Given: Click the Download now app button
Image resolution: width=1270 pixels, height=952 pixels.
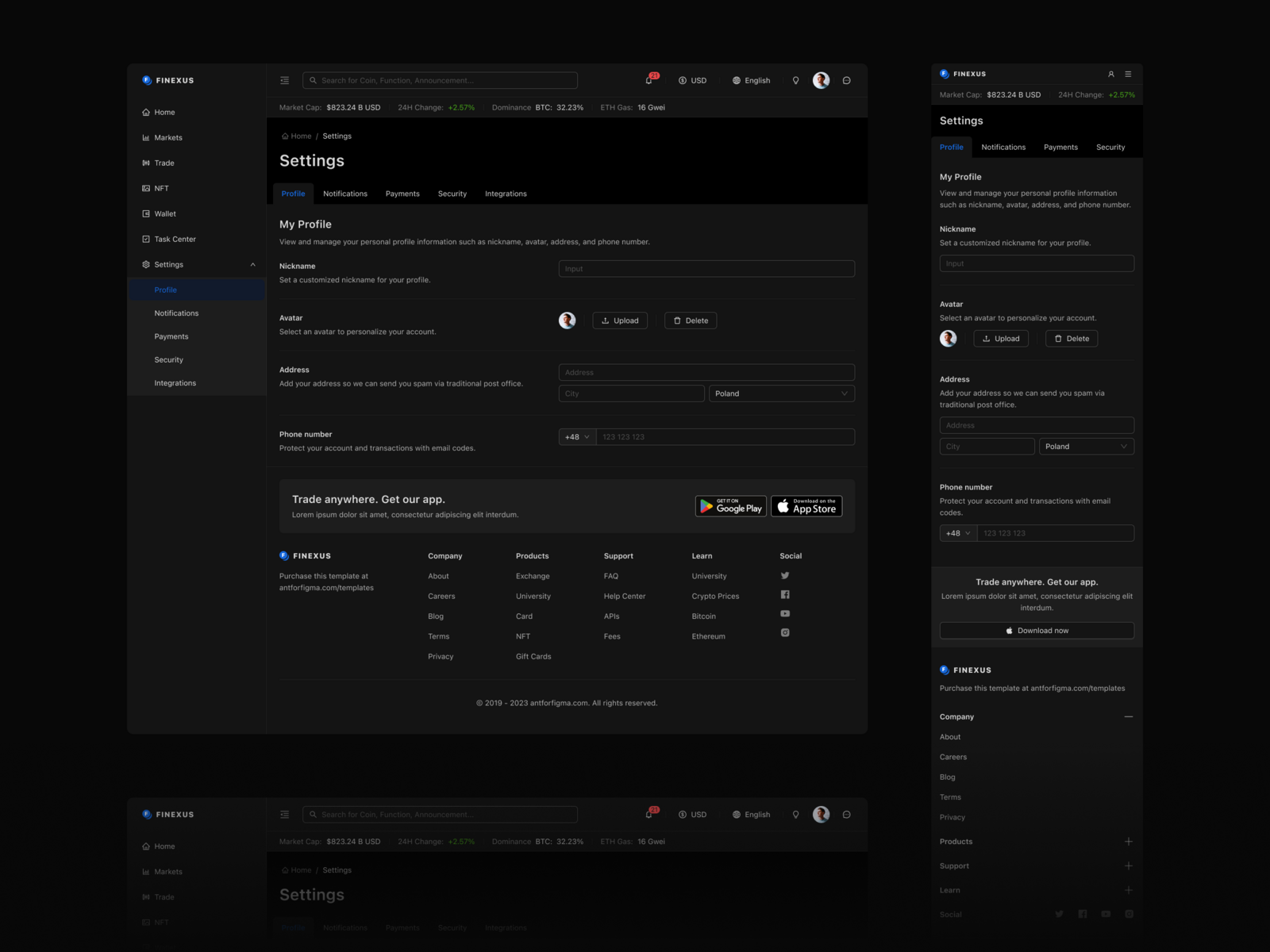Looking at the screenshot, I should [1037, 630].
